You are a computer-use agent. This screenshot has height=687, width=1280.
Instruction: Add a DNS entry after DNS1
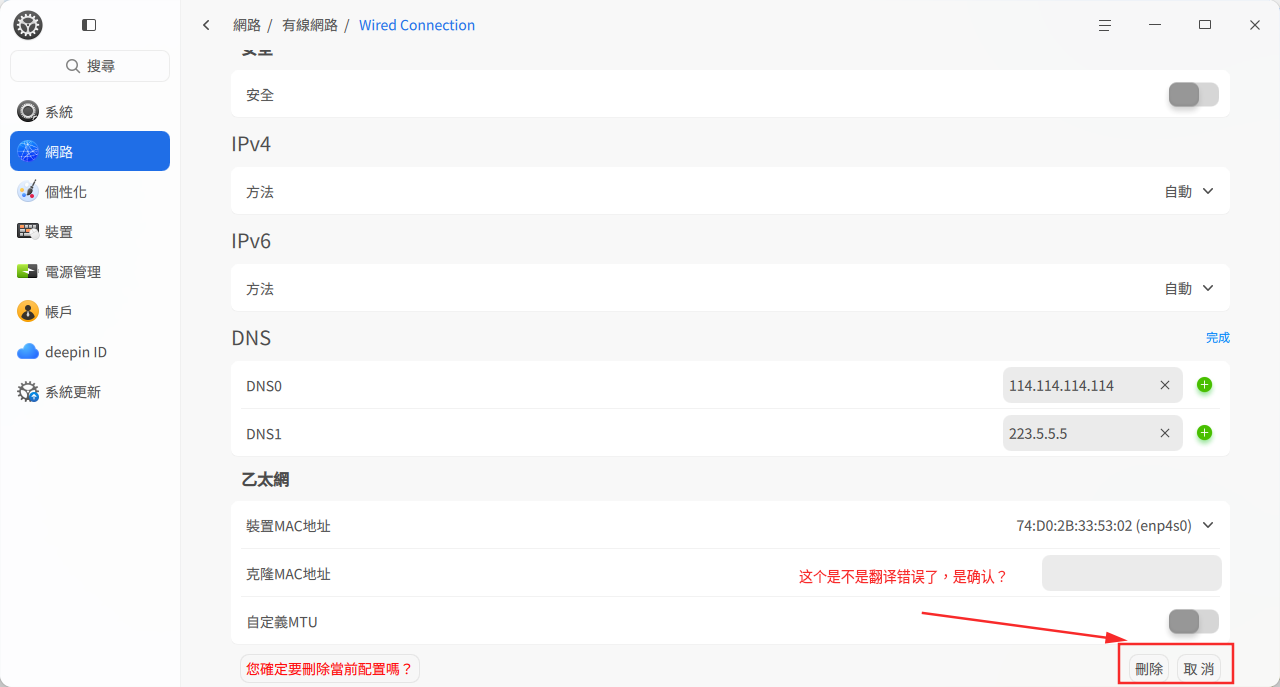[x=1205, y=433]
